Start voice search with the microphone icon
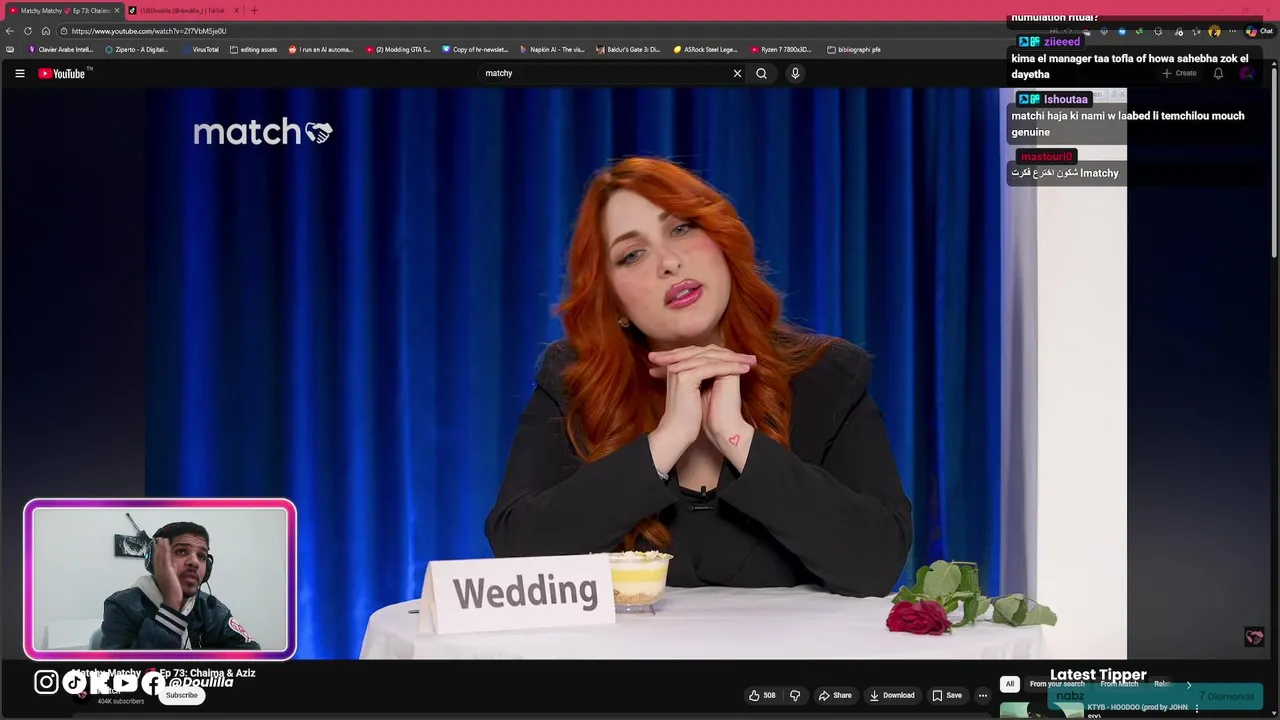1280x720 pixels. 795,73
